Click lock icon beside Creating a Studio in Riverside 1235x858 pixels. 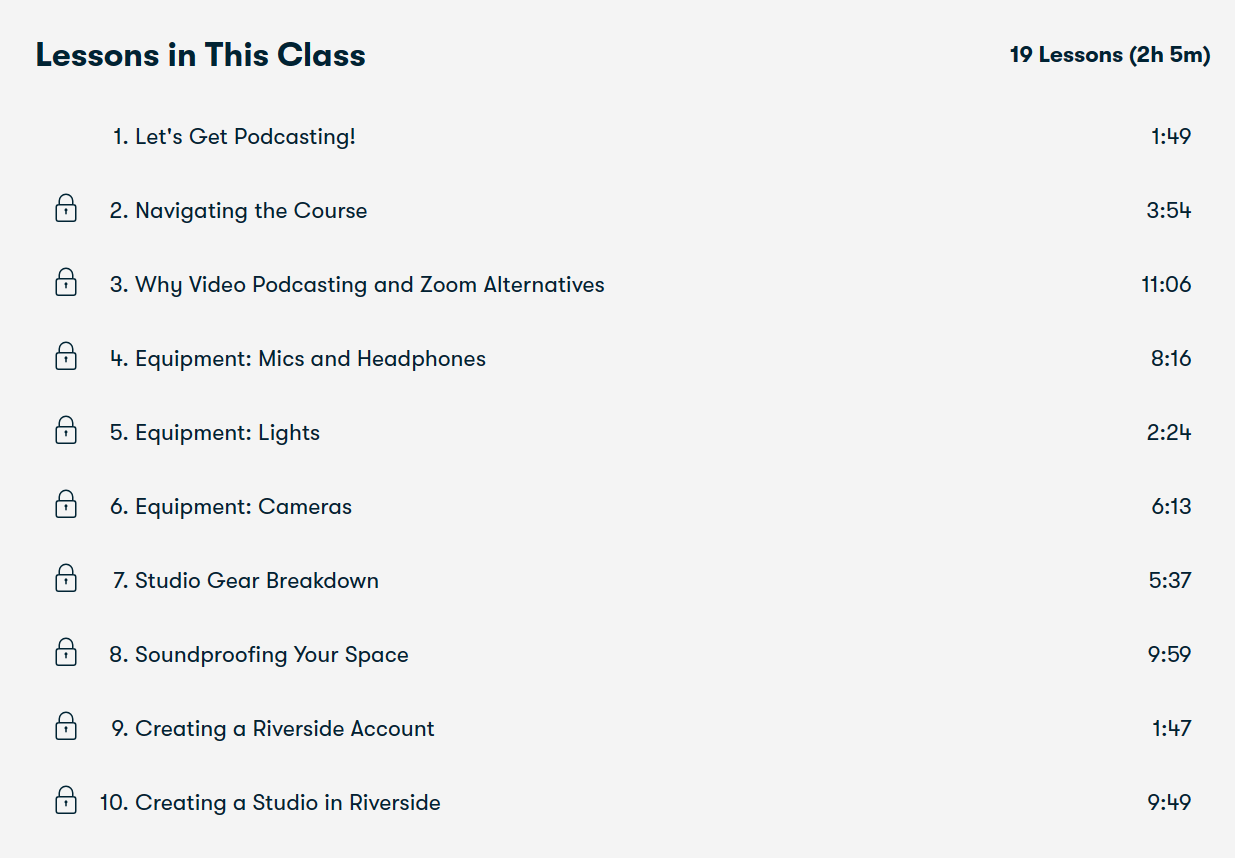tap(66, 801)
